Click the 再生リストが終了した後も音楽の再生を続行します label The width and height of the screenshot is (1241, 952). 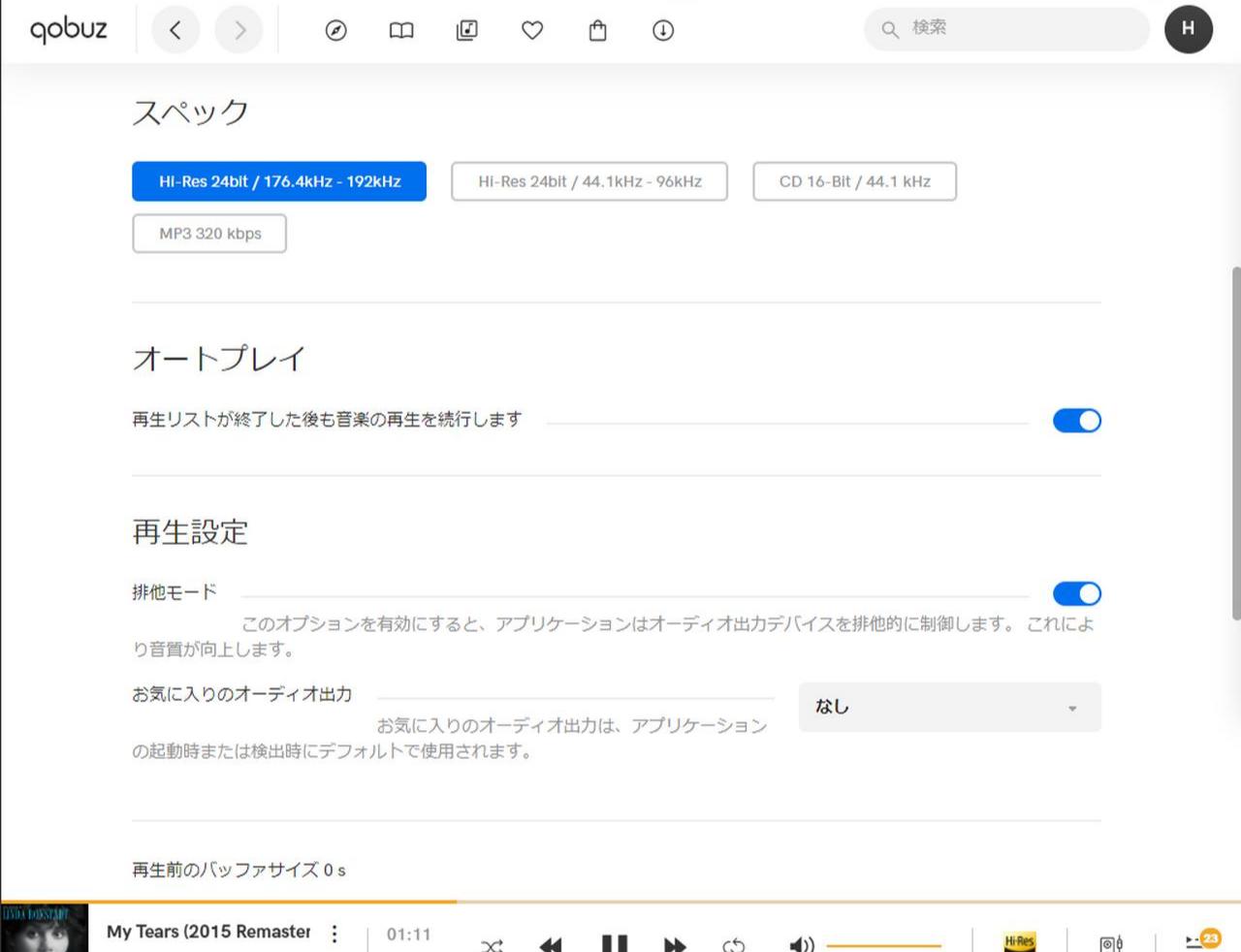point(327,419)
